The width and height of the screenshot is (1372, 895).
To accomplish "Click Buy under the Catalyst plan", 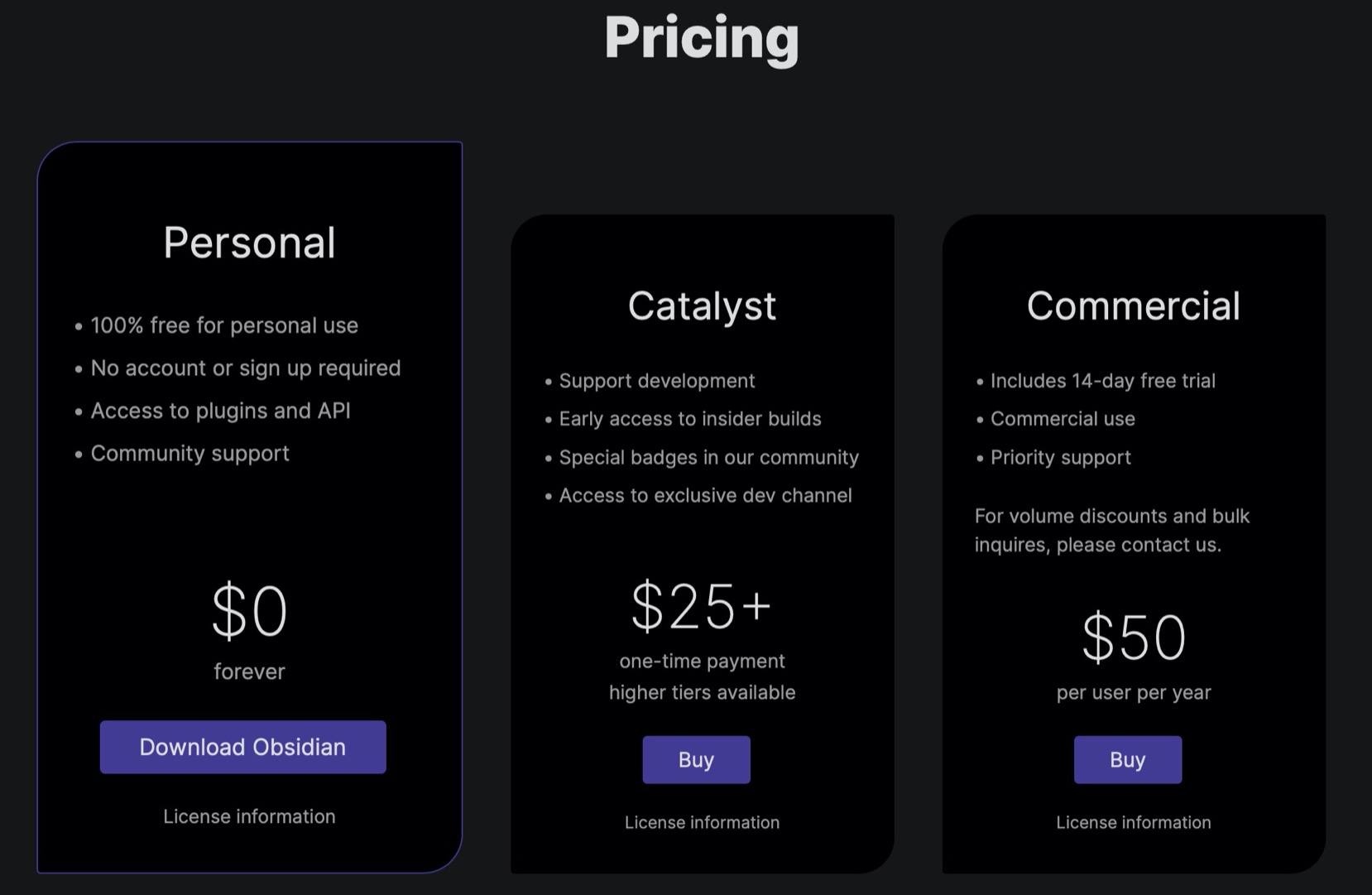I will (696, 759).
